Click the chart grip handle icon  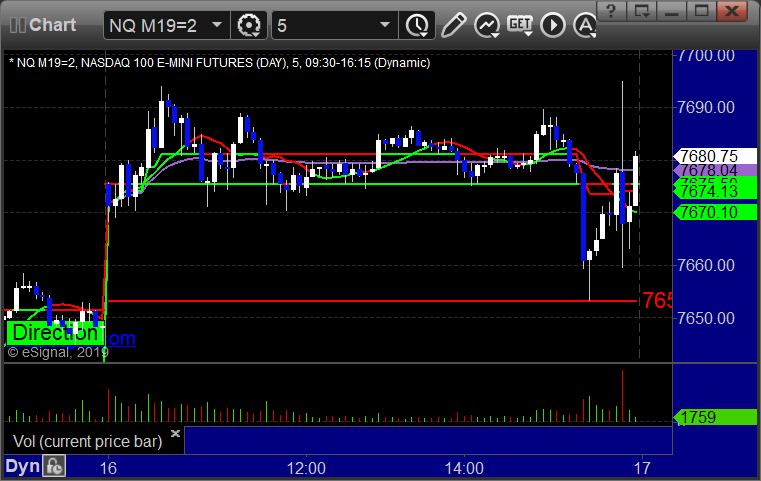coord(17,25)
